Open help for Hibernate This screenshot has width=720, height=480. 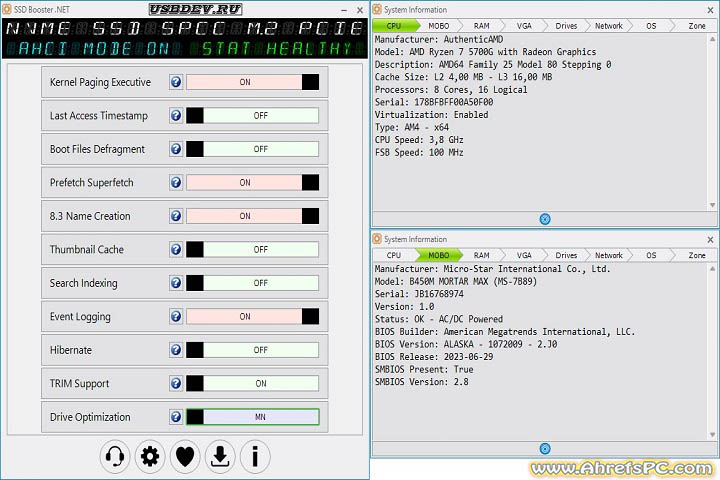click(x=176, y=350)
